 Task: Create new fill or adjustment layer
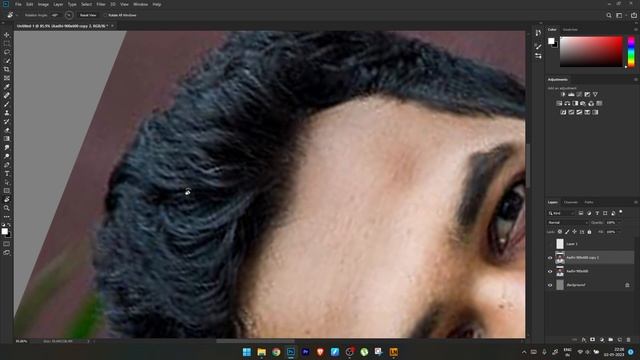(602, 340)
